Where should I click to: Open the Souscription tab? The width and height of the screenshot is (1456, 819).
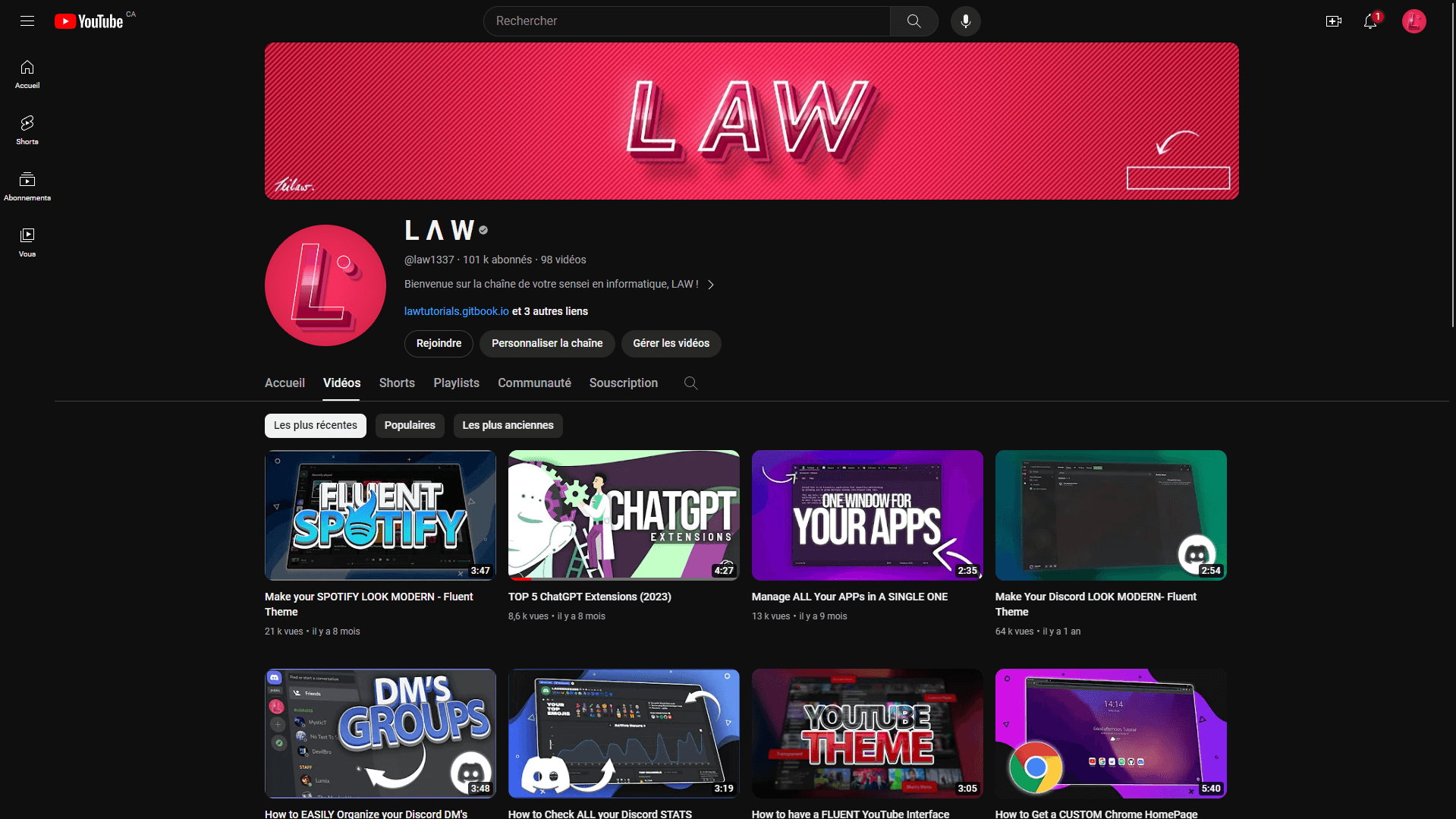point(624,383)
